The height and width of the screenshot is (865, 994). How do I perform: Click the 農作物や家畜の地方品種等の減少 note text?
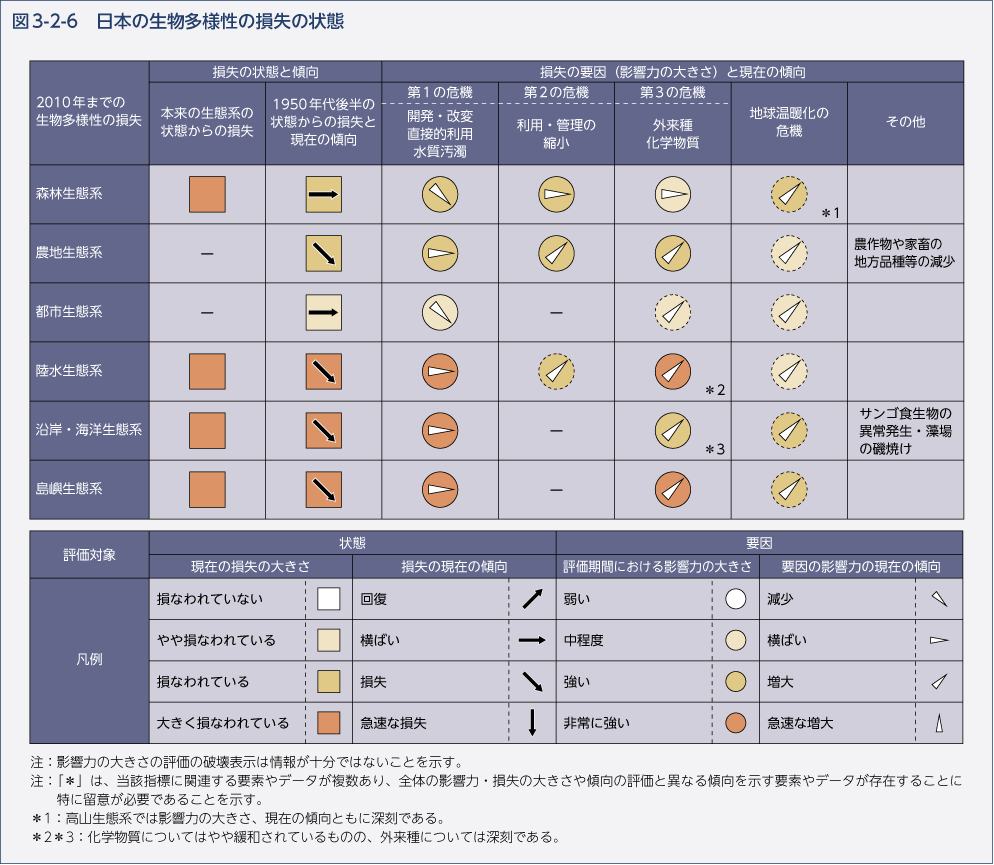click(x=905, y=252)
